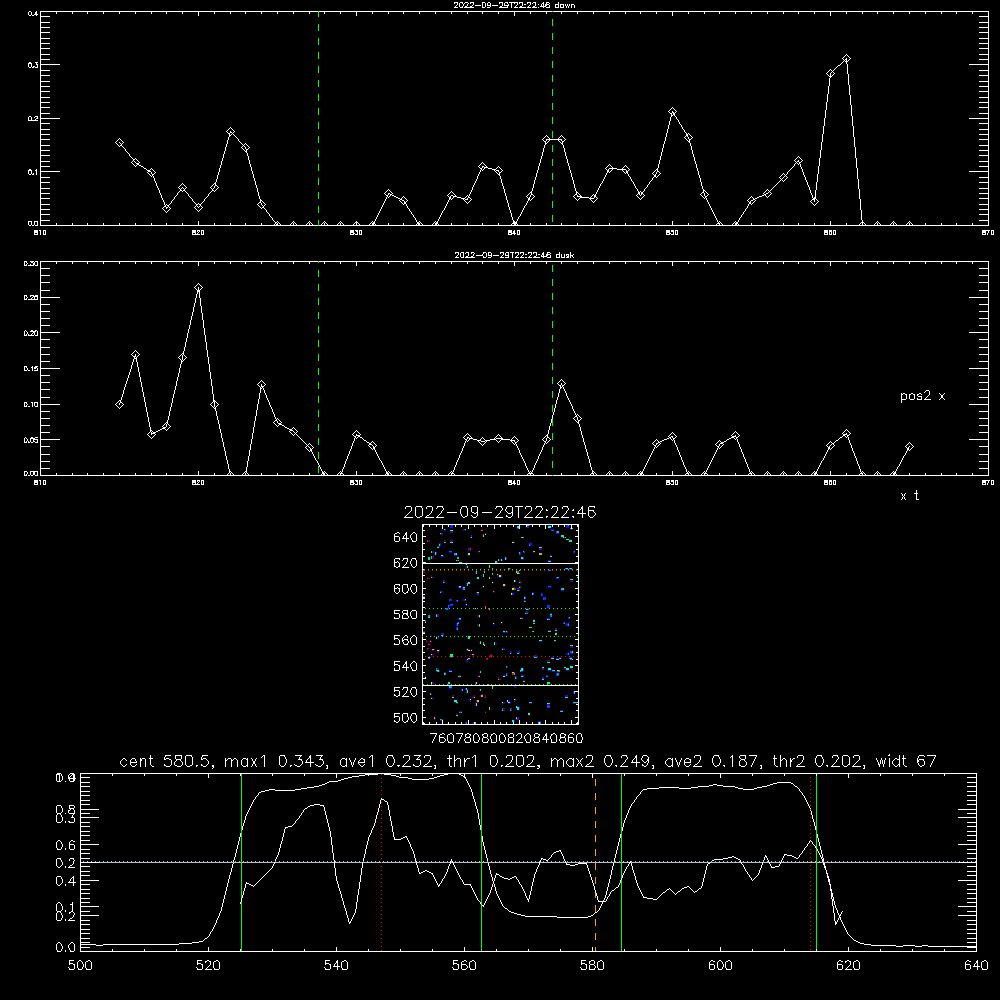Click the red dotted horizontal line in the center image
Viewport: 1000px width, 1000px height.
(x=500, y=656)
